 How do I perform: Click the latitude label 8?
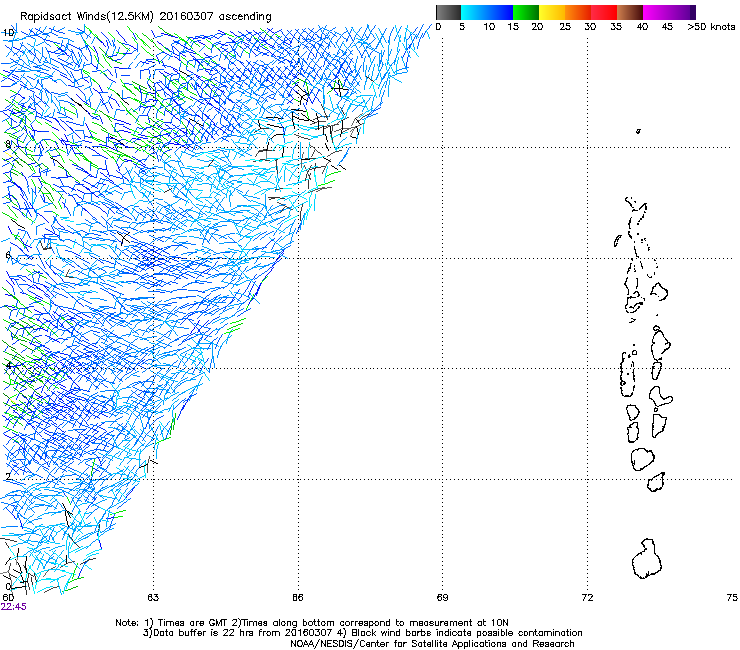8,144
